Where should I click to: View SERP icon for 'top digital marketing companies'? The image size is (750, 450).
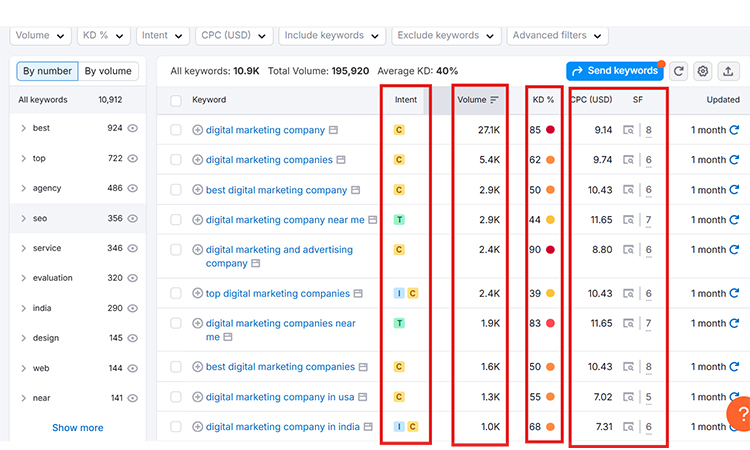(629, 293)
